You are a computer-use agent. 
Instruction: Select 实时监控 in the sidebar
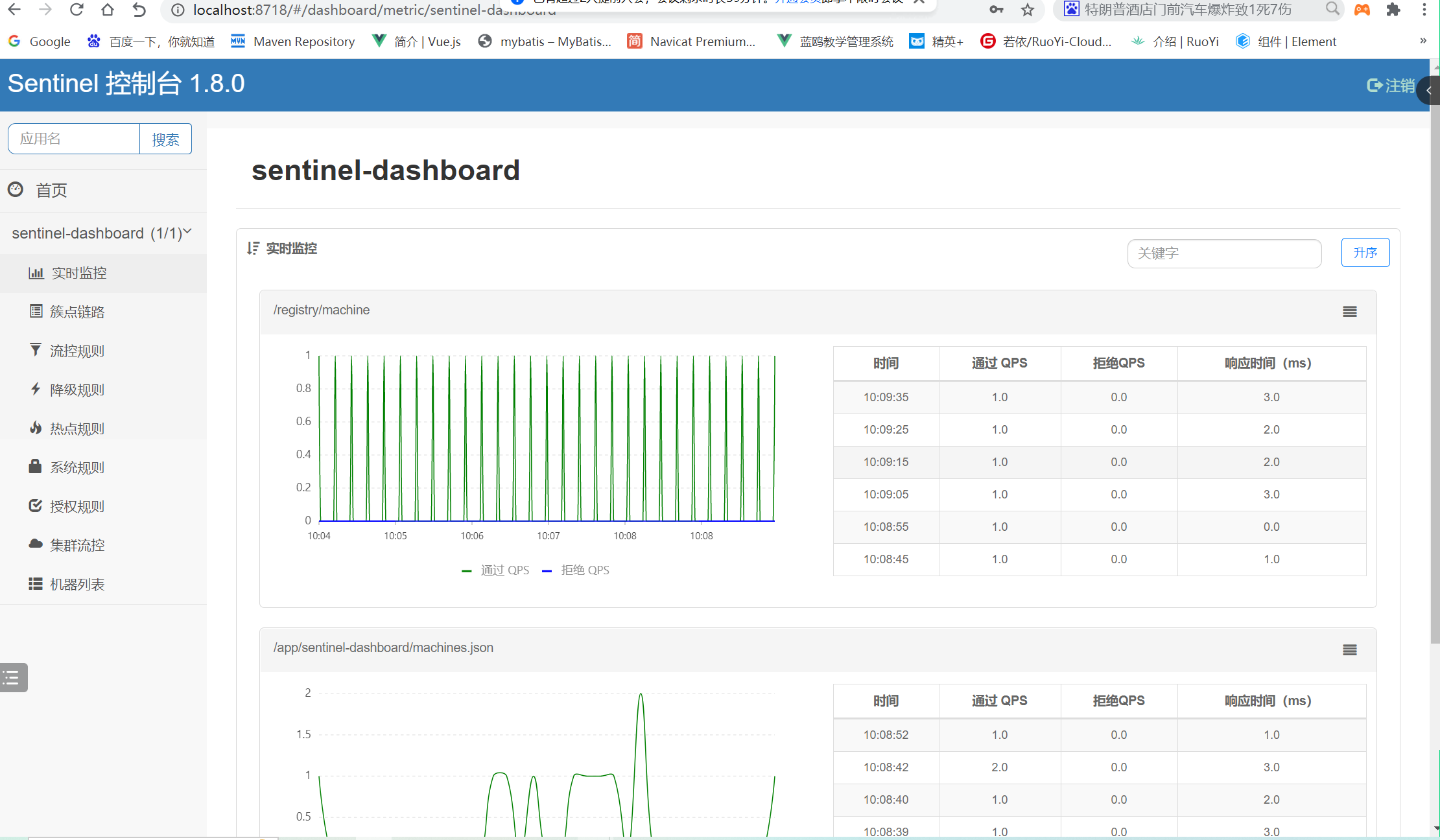(103, 273)
